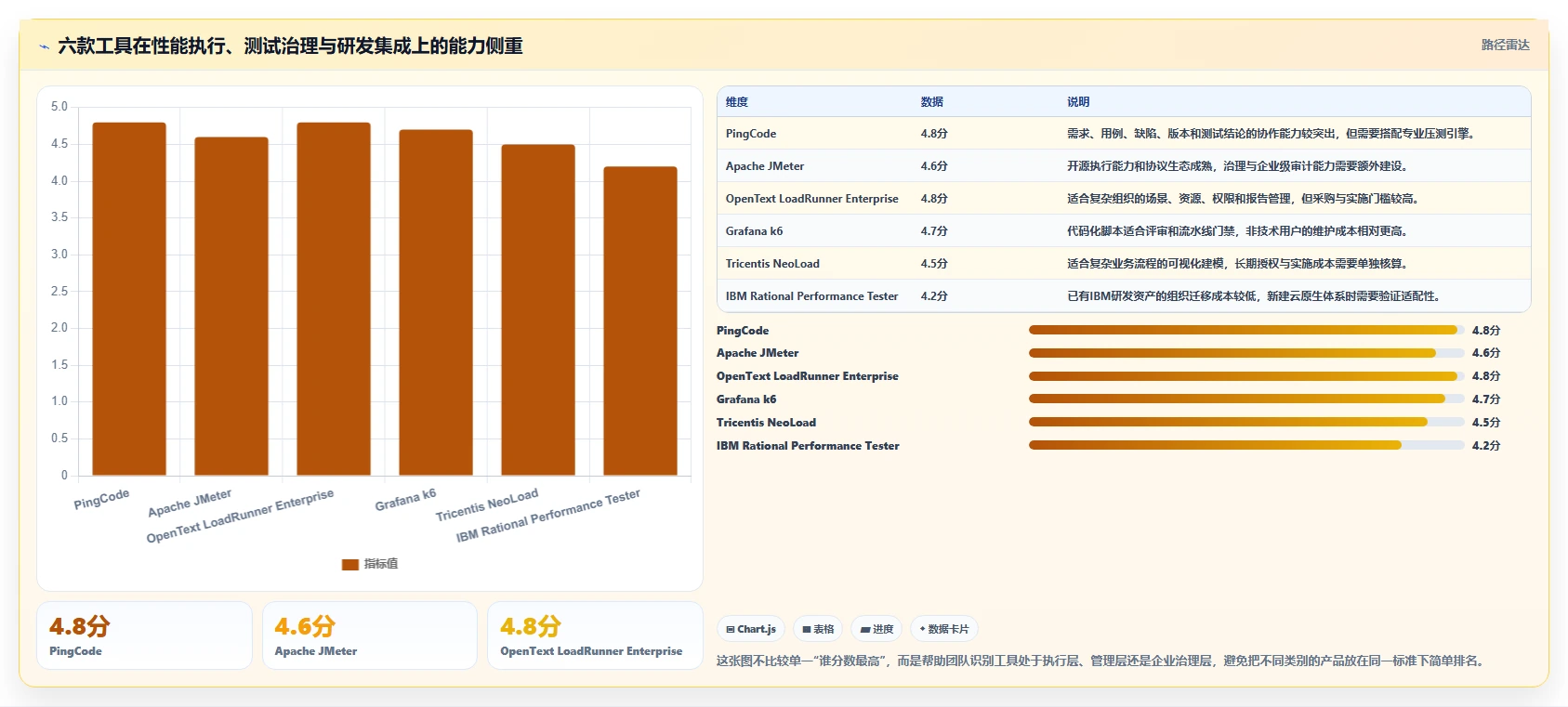Click the 5.0 tick on the y-axis

click(x=59, y=107)
